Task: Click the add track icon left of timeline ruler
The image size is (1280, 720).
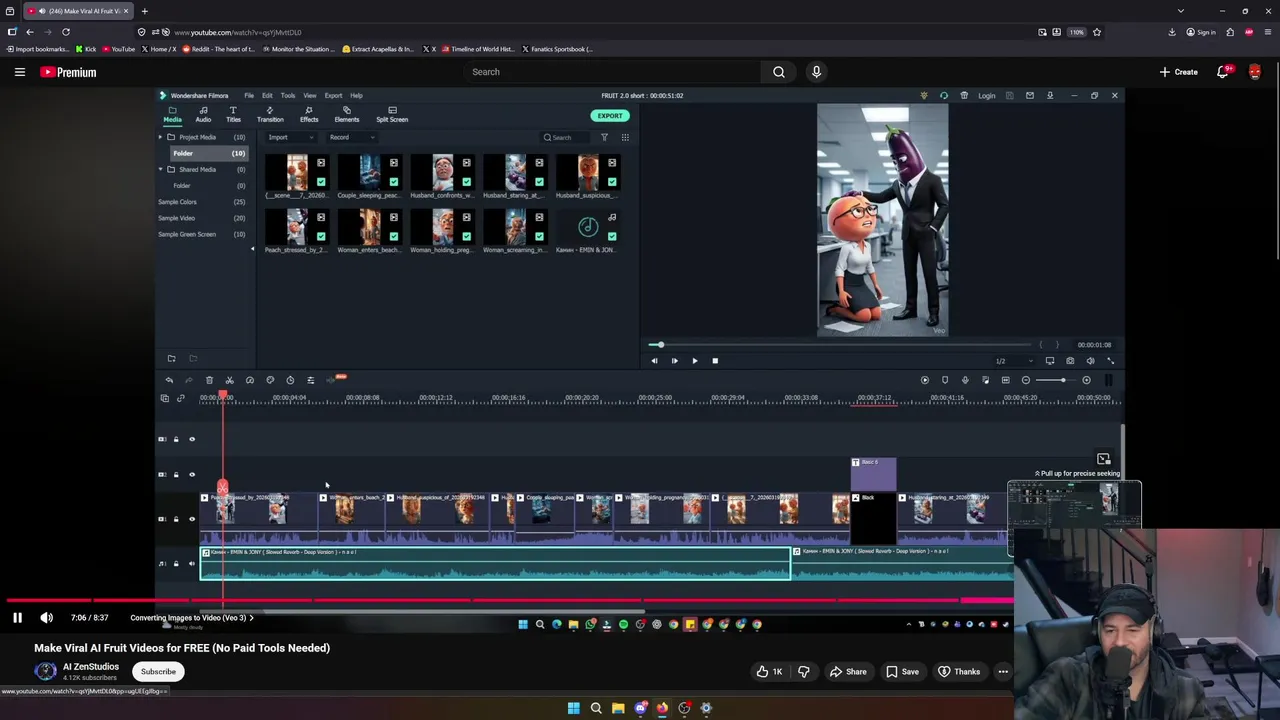Action: tap(164, 398)
